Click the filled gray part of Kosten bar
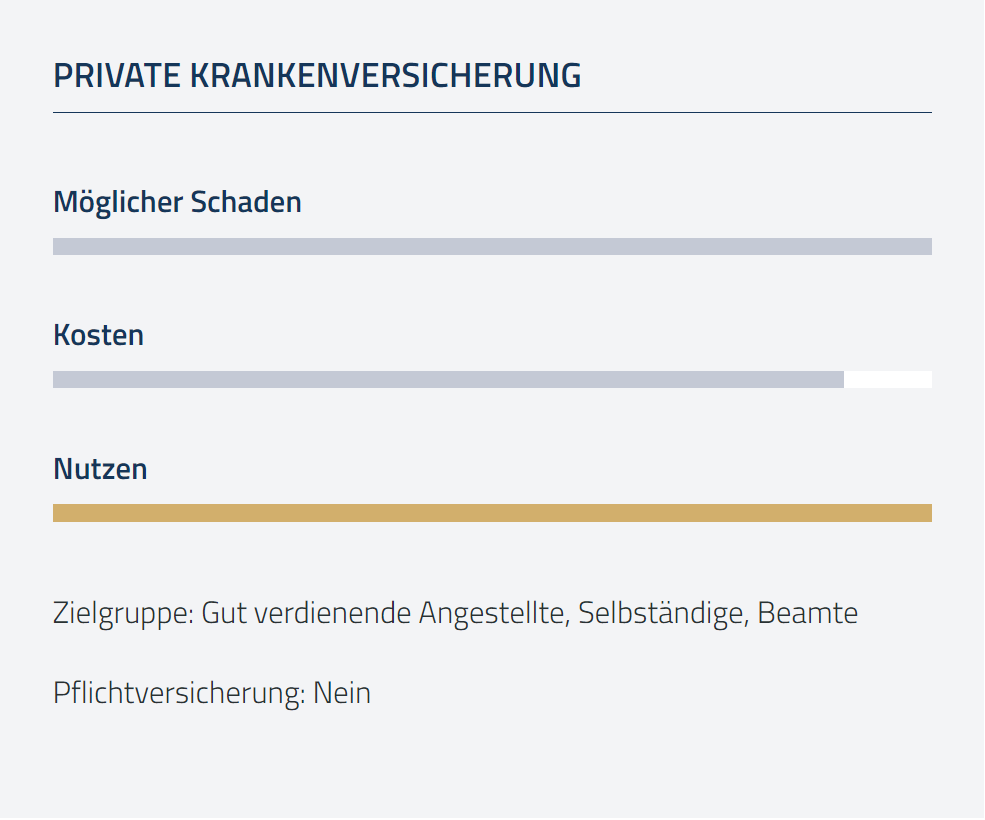Screen dimensions: 985x820 coord(449,380)
